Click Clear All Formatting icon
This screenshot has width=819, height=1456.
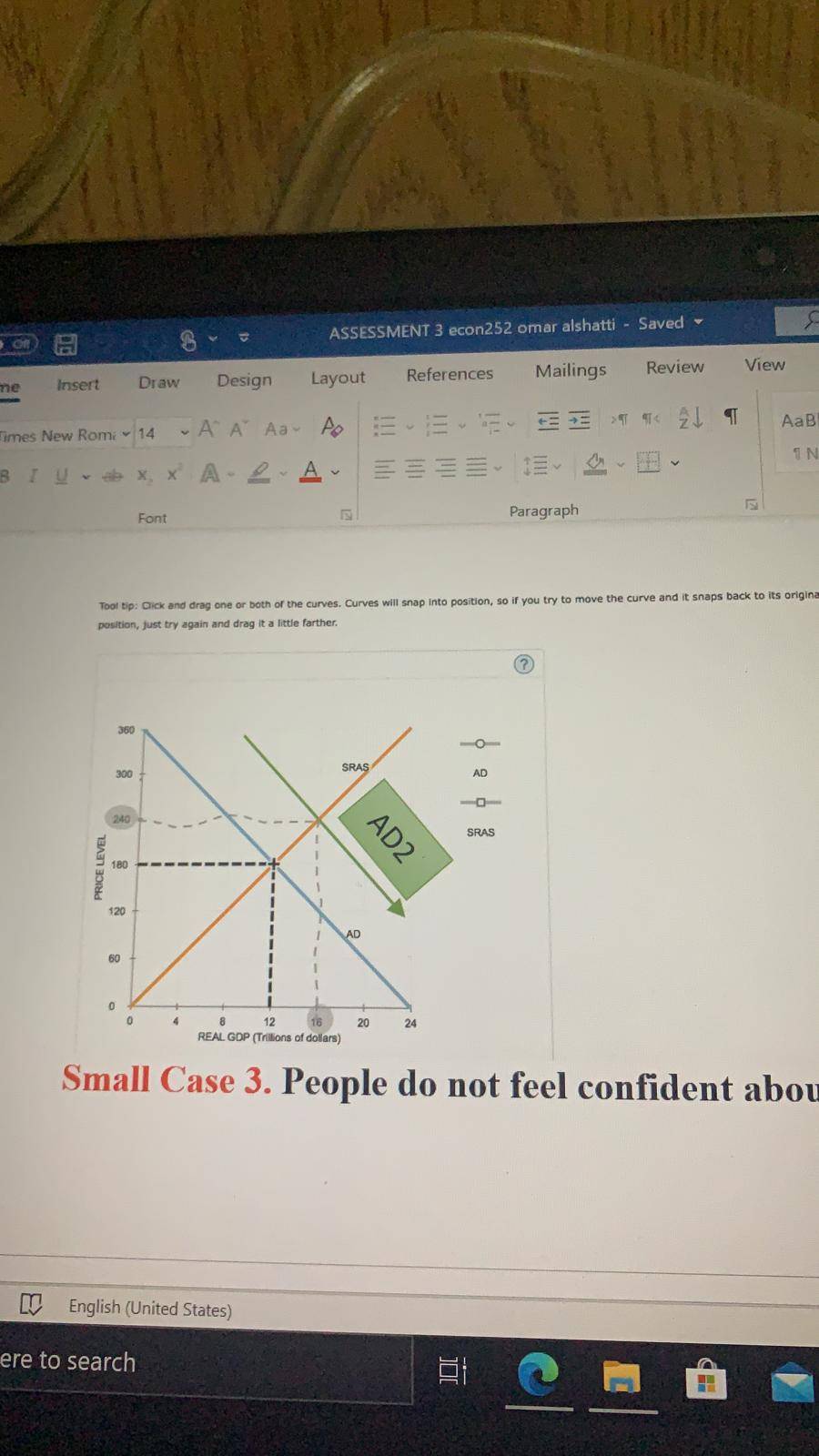pos(332,426)
